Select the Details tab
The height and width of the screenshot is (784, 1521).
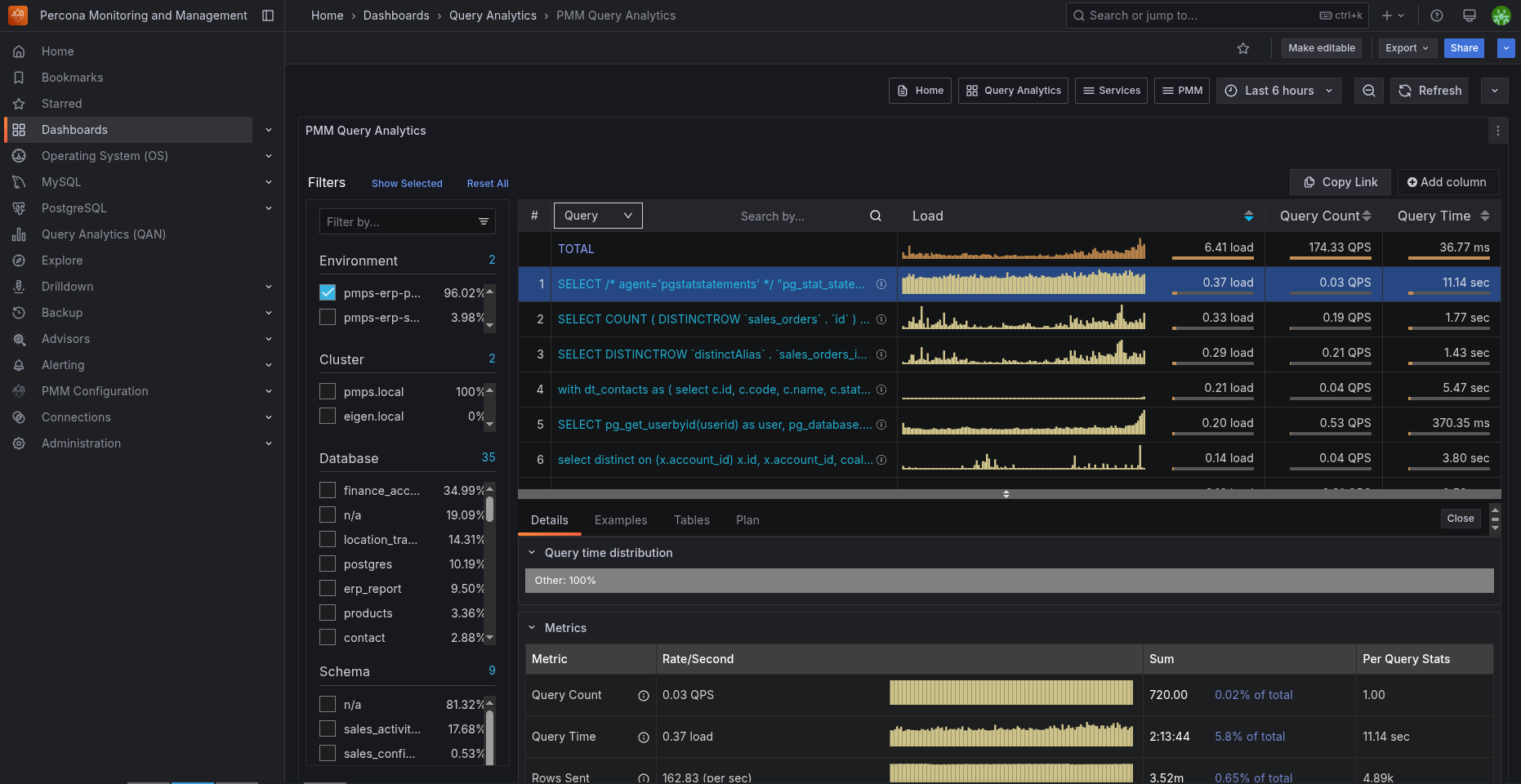[550, 520]
